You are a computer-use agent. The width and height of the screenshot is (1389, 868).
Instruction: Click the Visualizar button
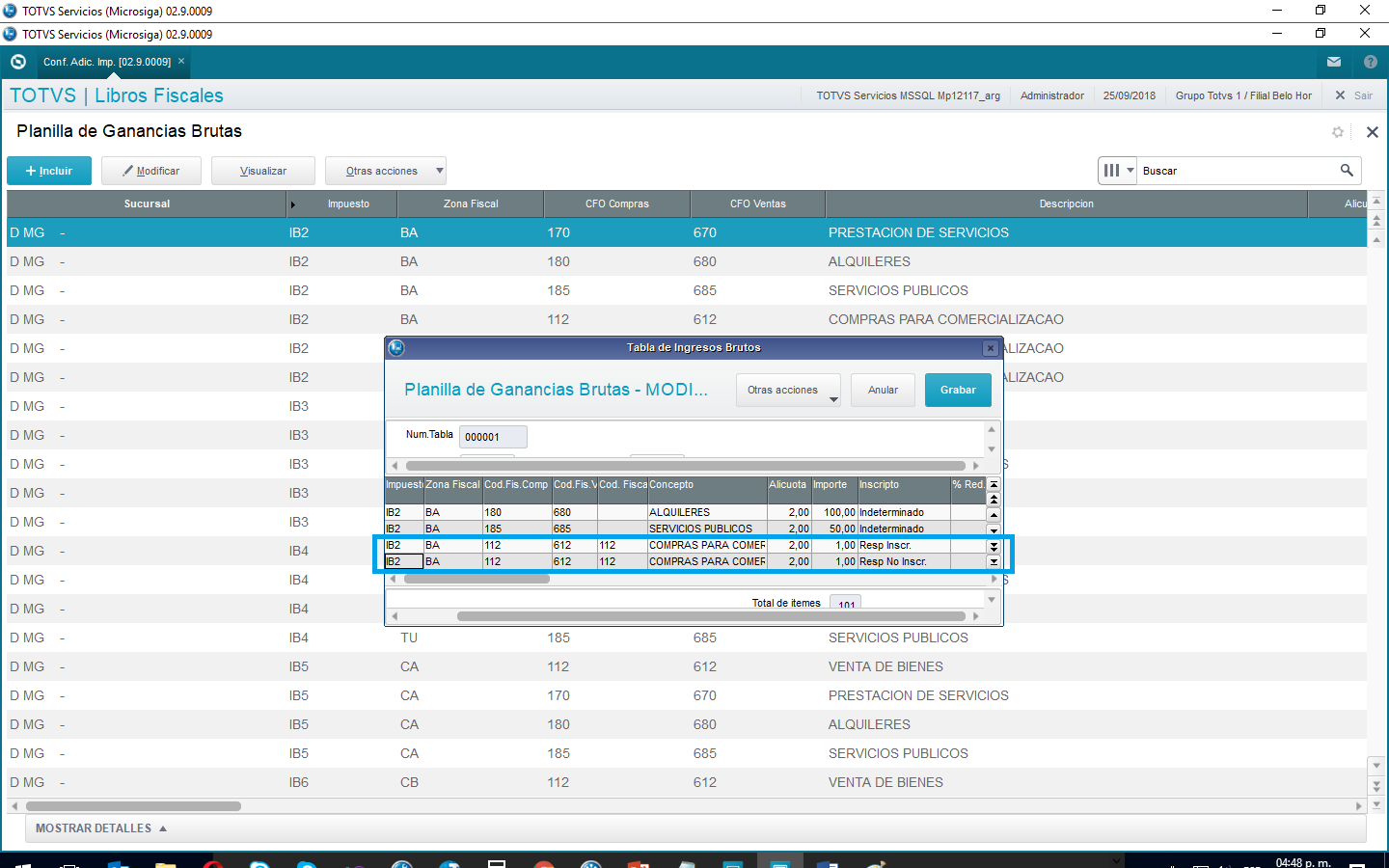coord(263,171)
